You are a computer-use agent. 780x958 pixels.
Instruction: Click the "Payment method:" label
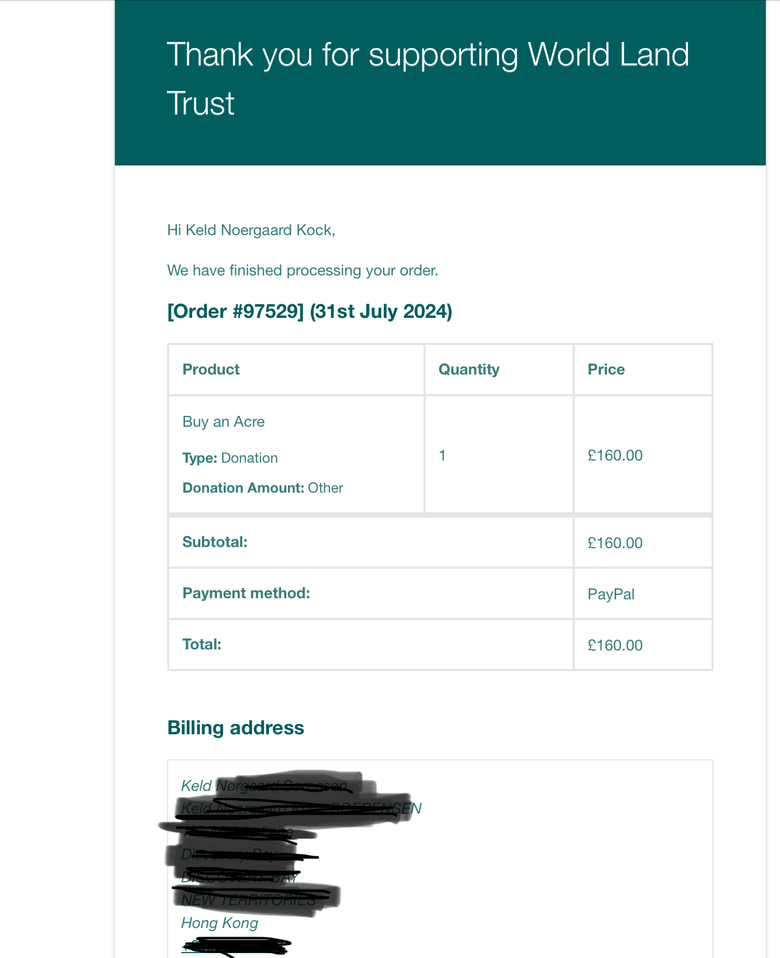pyautogui.click(x=246, y=593)
